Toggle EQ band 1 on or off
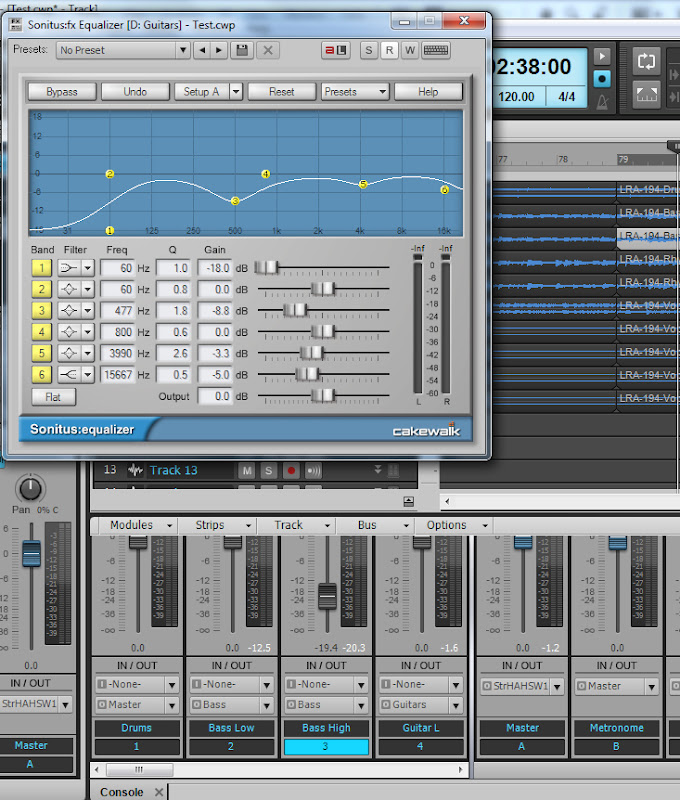Screen dimensions: 680x800 pyautogui.click(x=42, y=268)
